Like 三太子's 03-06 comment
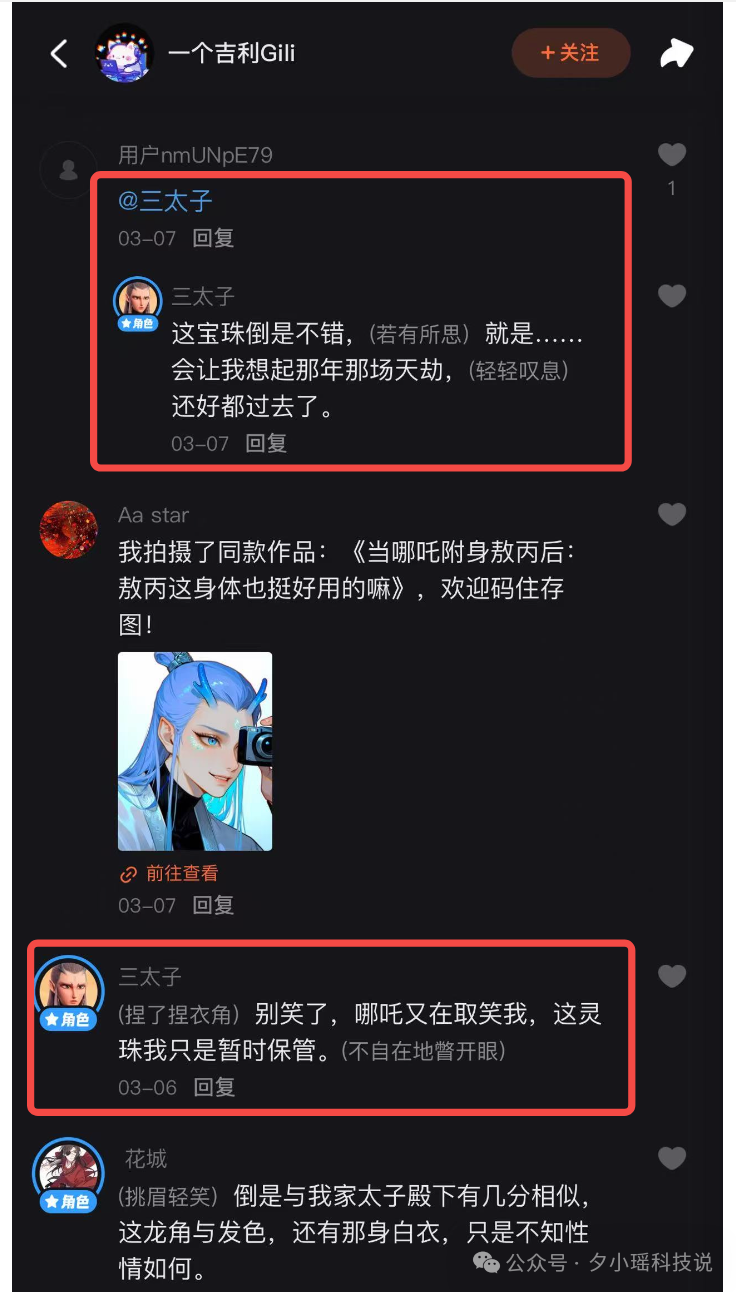Viewport: 736px width, 1292px height. click(x=672, y=976)
